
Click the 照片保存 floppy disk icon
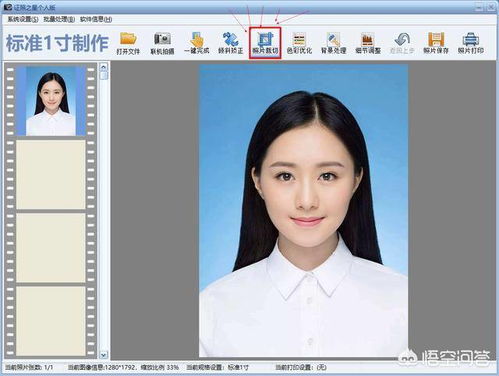tap(436, 39)
